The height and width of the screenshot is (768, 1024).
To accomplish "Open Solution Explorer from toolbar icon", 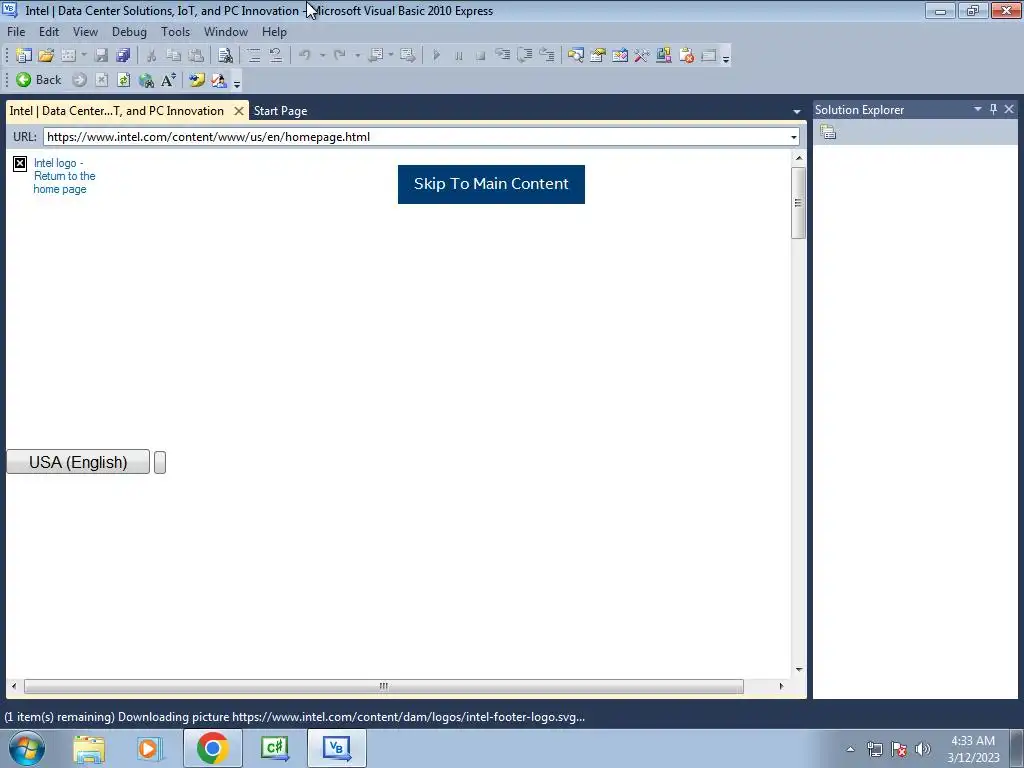I will [575, 56].
